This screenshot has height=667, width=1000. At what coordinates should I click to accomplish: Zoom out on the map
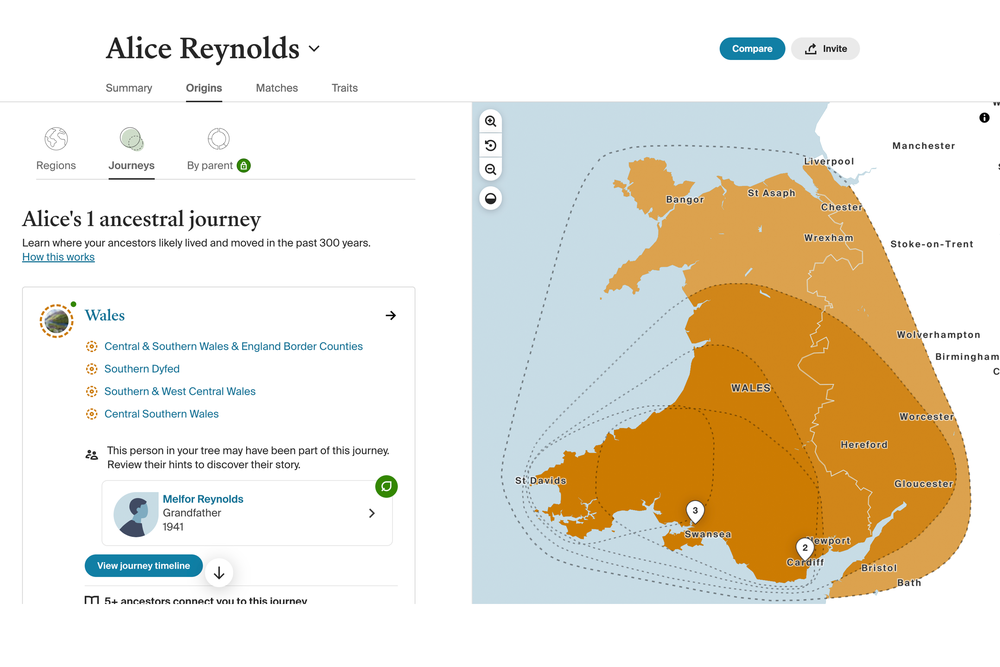tap(490, 170)
